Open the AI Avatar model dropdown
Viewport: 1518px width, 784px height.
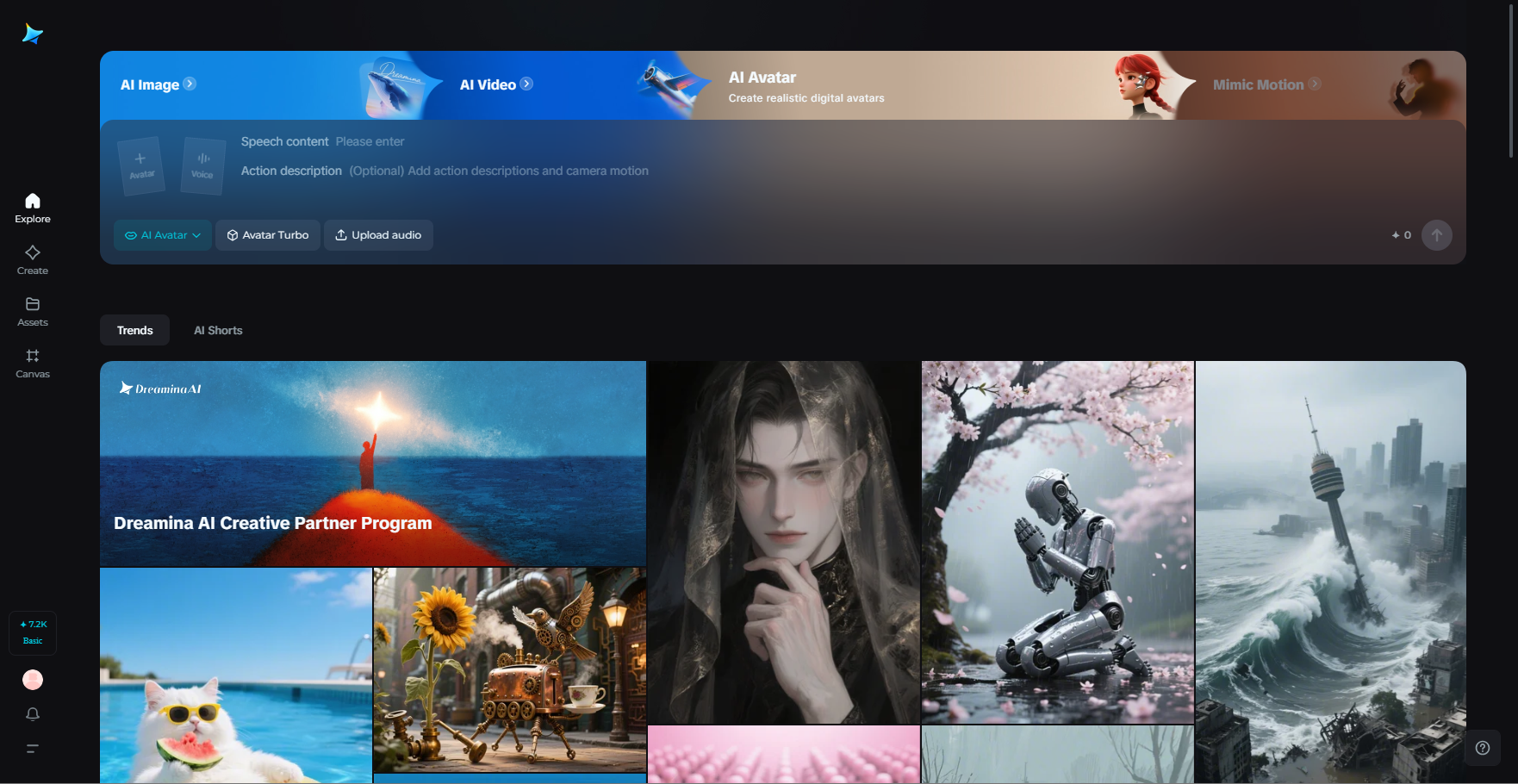coord(162,234)
